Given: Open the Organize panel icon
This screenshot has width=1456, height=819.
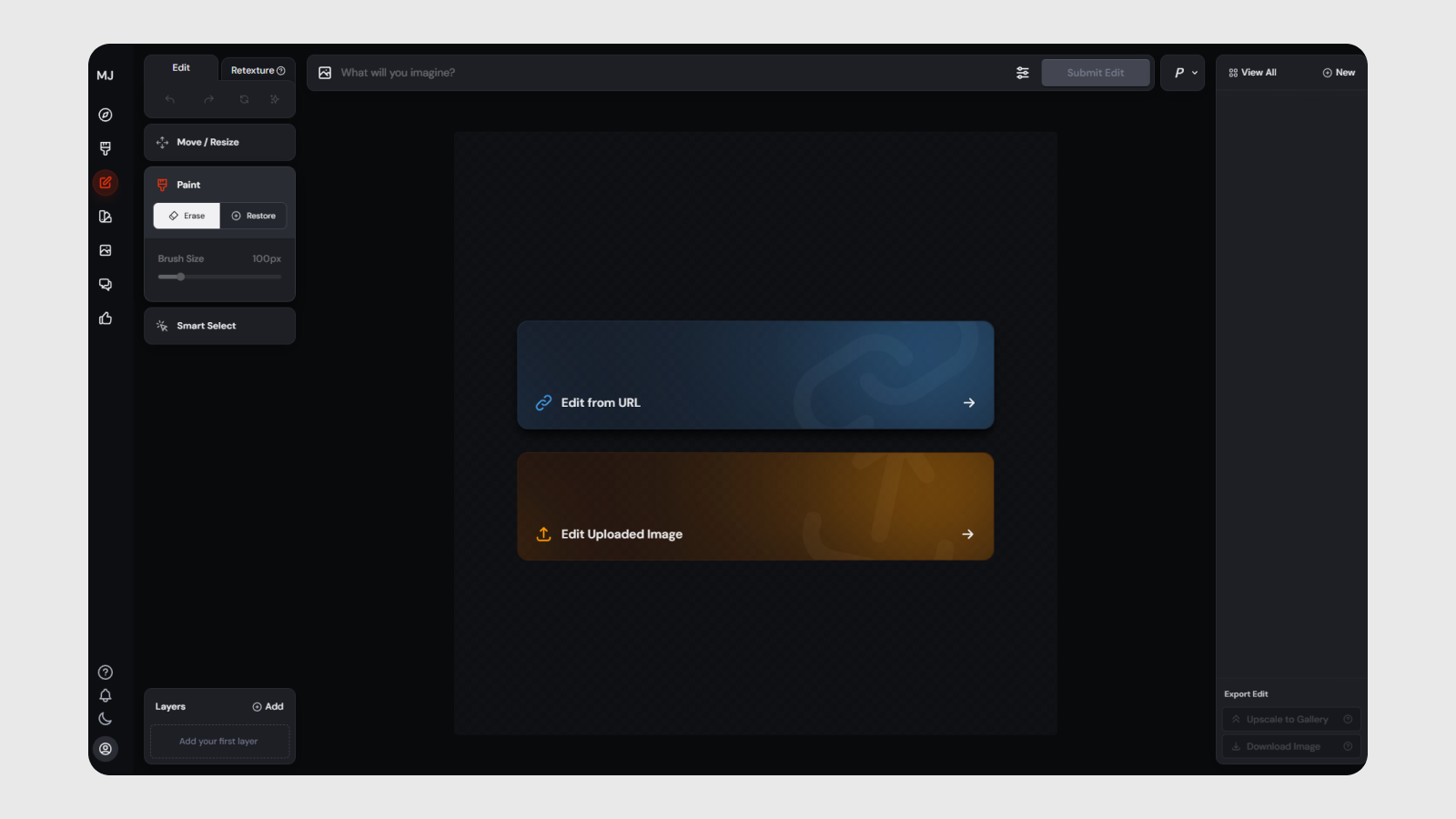Looking at the screenshot, I should [106, 217].
